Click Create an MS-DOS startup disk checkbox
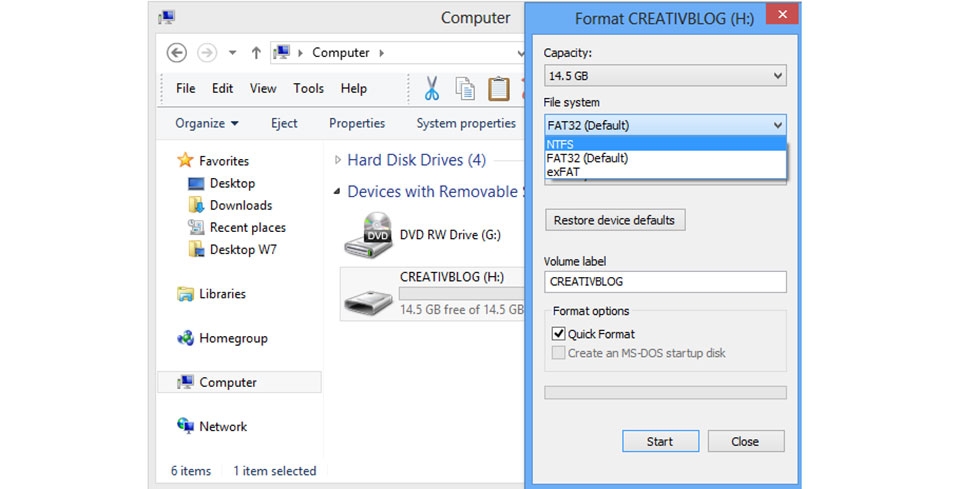The image size is (960, 489). tap(558, 353)
